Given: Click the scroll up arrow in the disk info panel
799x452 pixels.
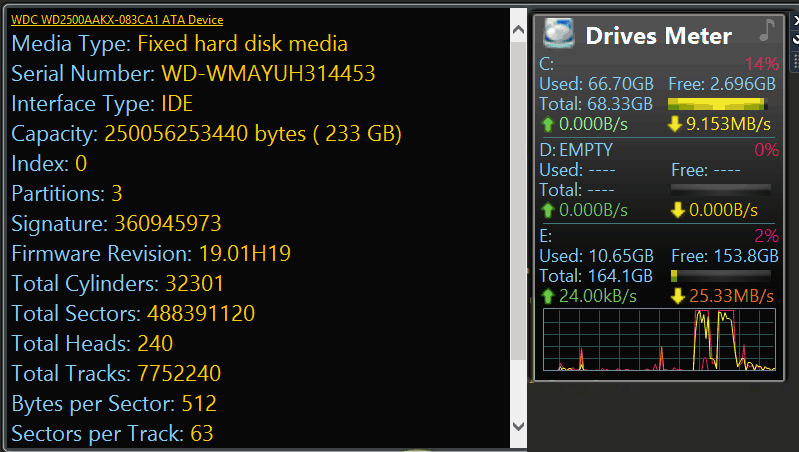Looking at the screenshot, I should tap(518, 30).
